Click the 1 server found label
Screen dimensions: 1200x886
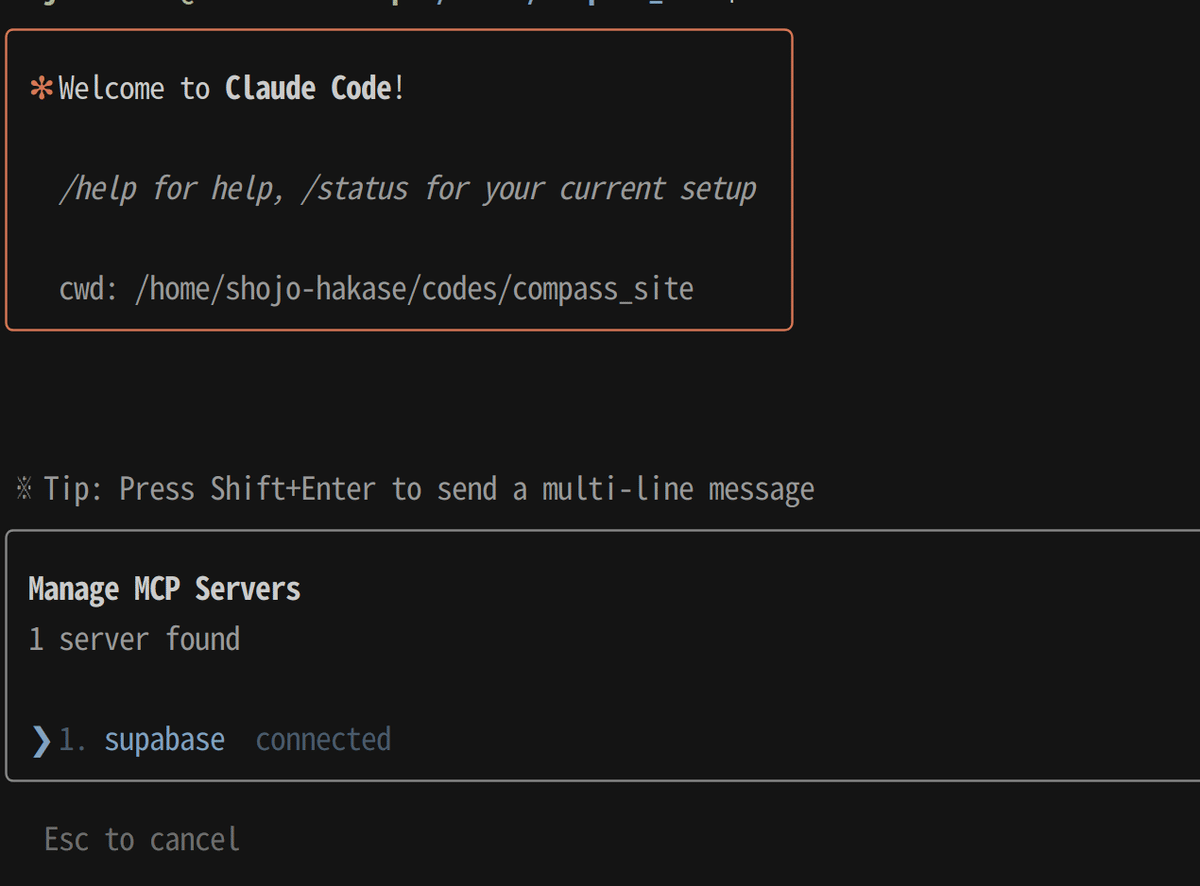tap(133, 638)
